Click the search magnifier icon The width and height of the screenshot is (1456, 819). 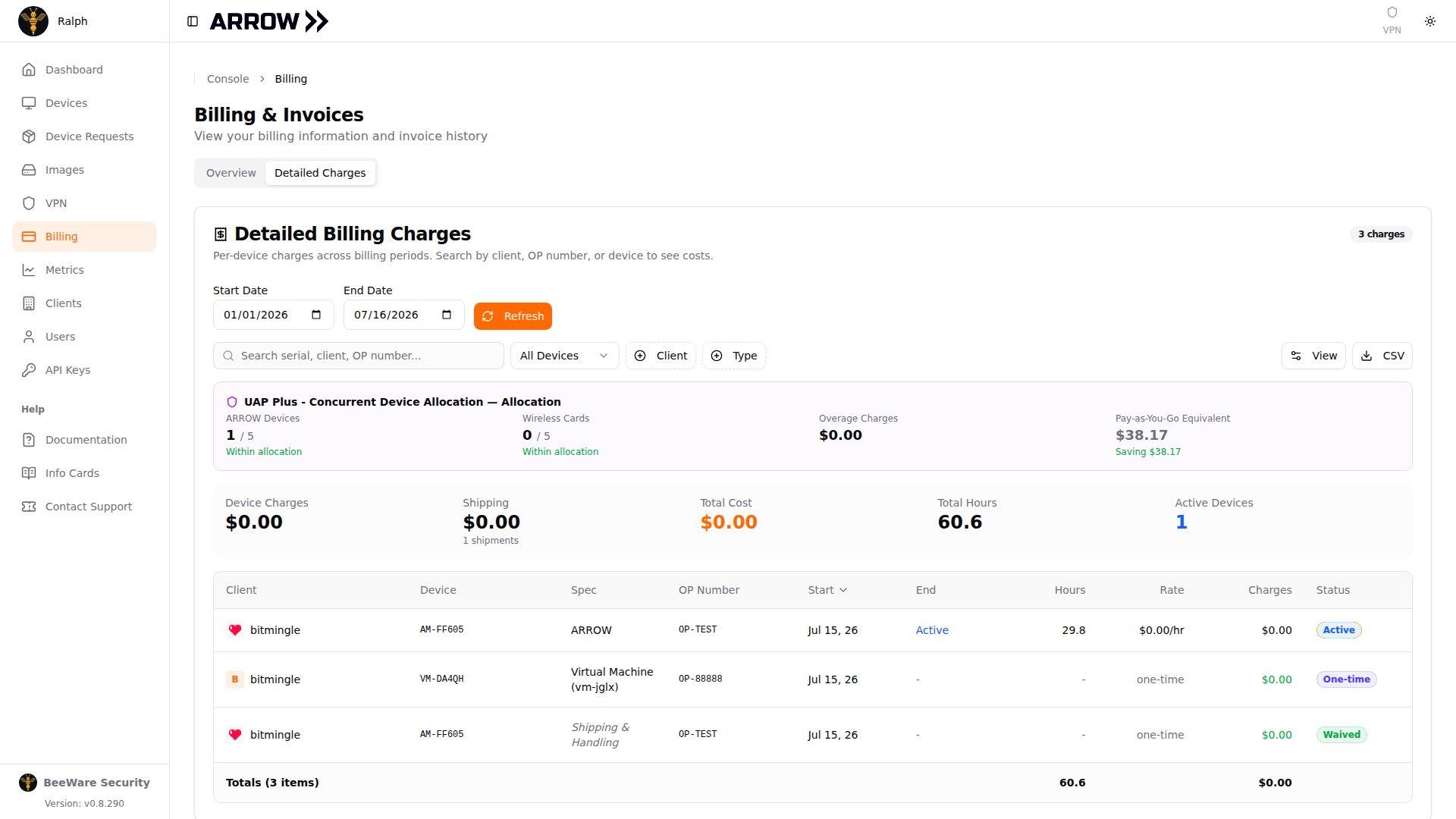click(x=228, y=356)
